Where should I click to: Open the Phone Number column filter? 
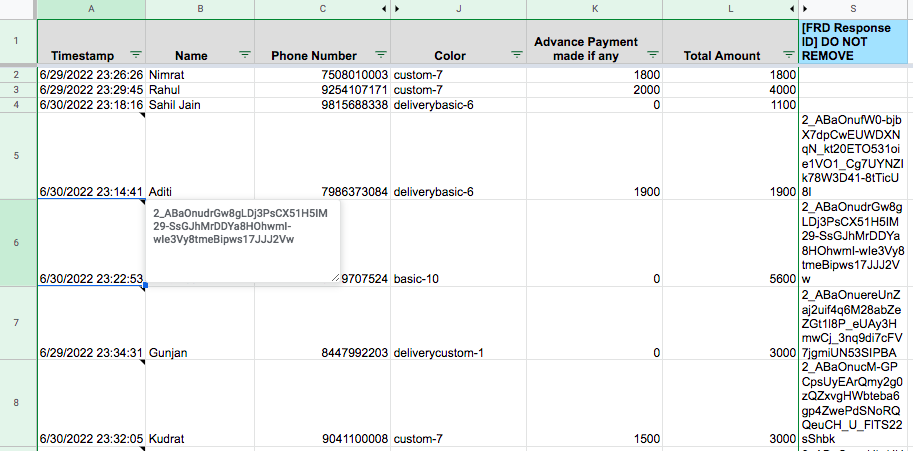[x=381, y=55]
